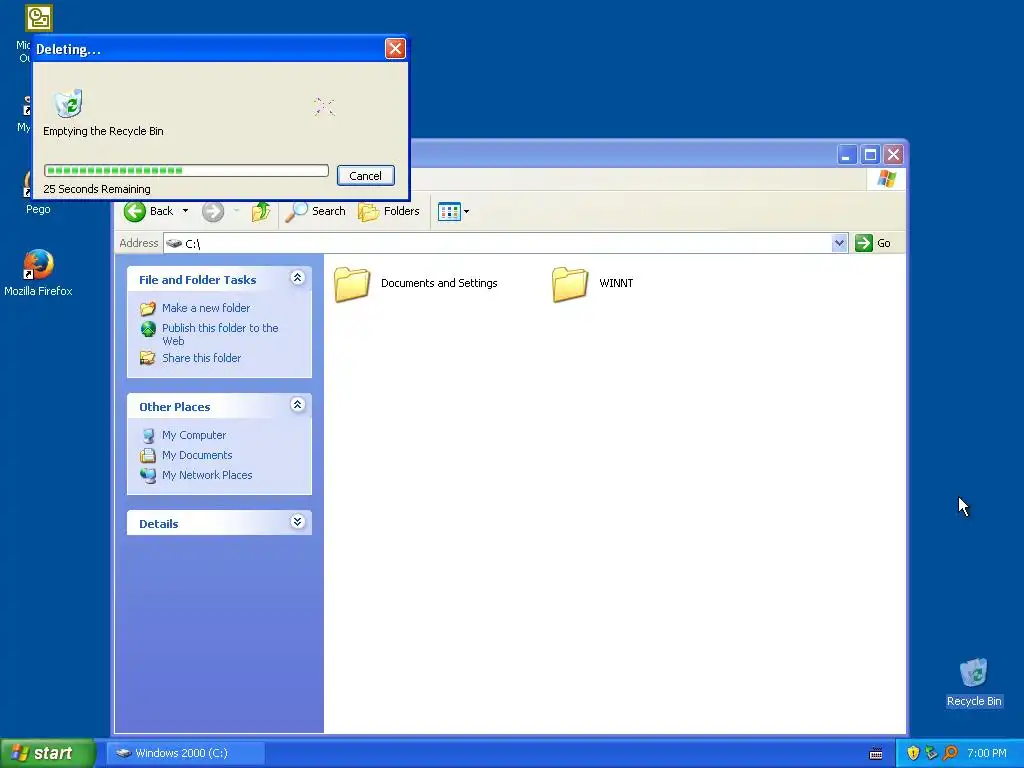Cancel emptying the Recycle Bin
Image resolution: width=1024 pixels, height=768 pixels.
pyautogui.click(x=365, y=176)
